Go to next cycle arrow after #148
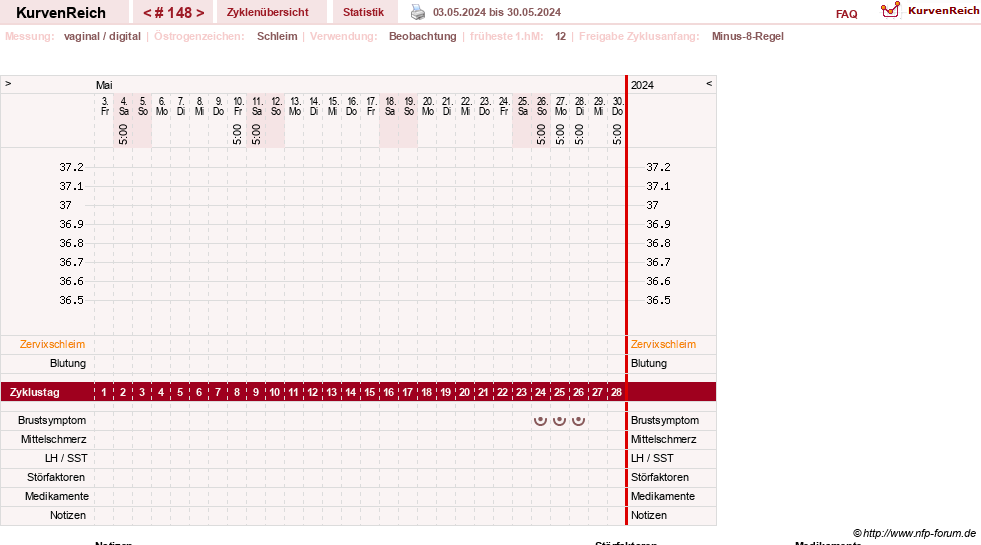The width and height of the screenshot is (981, 545). pyautogui.click(x=200, y=13)
